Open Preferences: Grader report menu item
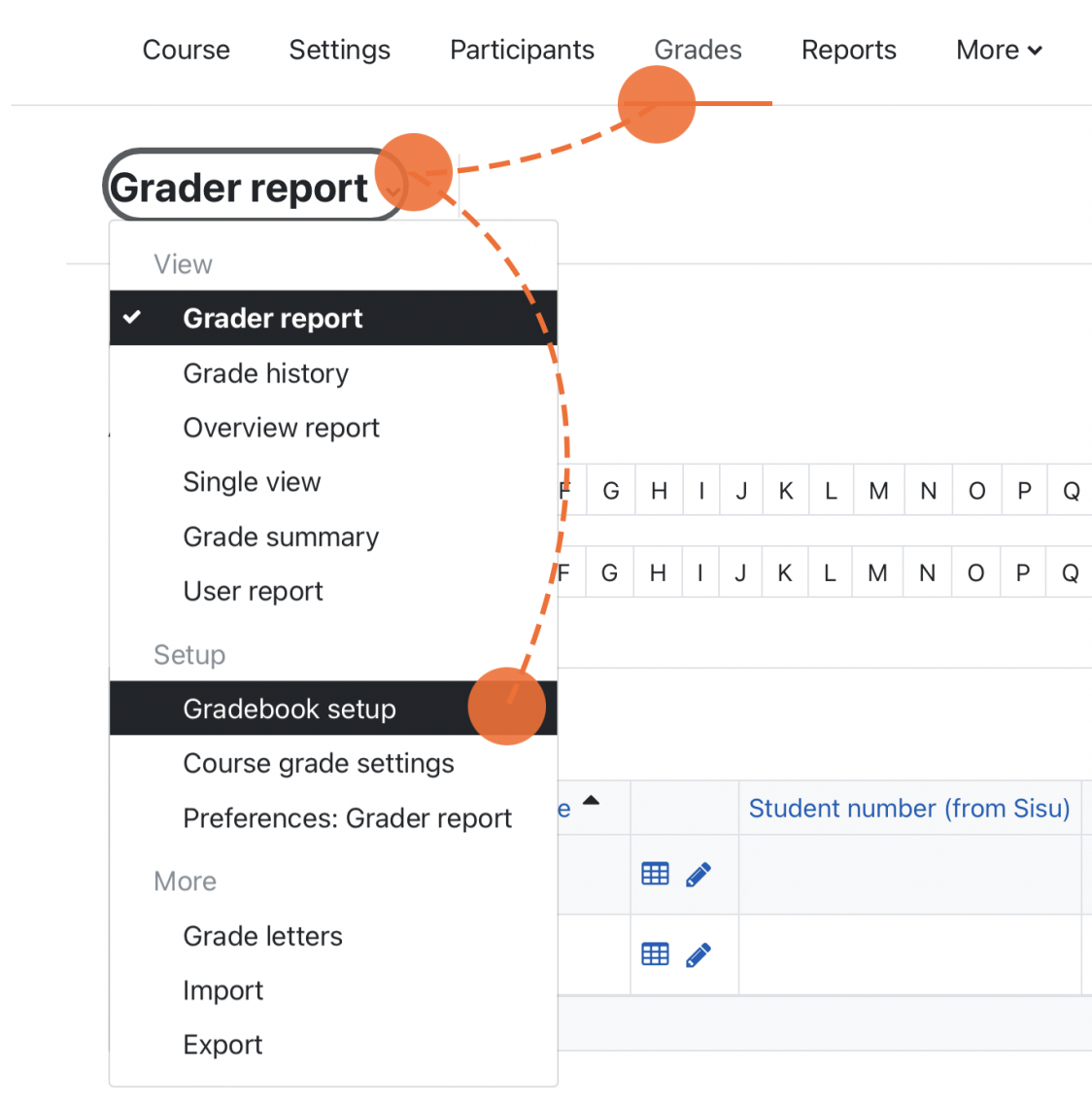Viewport: 1092px width, 1108px height. (347, 818)
